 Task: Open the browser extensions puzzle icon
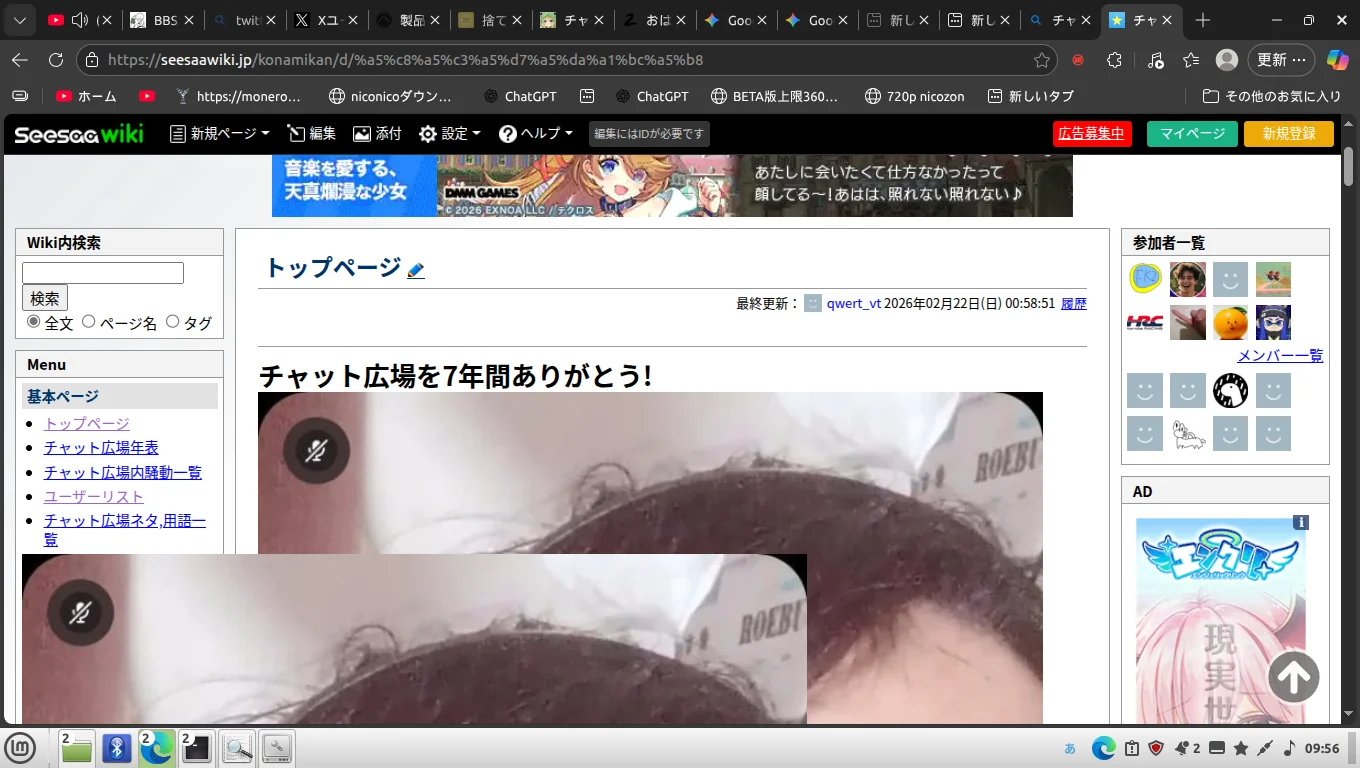(1114, 60)
